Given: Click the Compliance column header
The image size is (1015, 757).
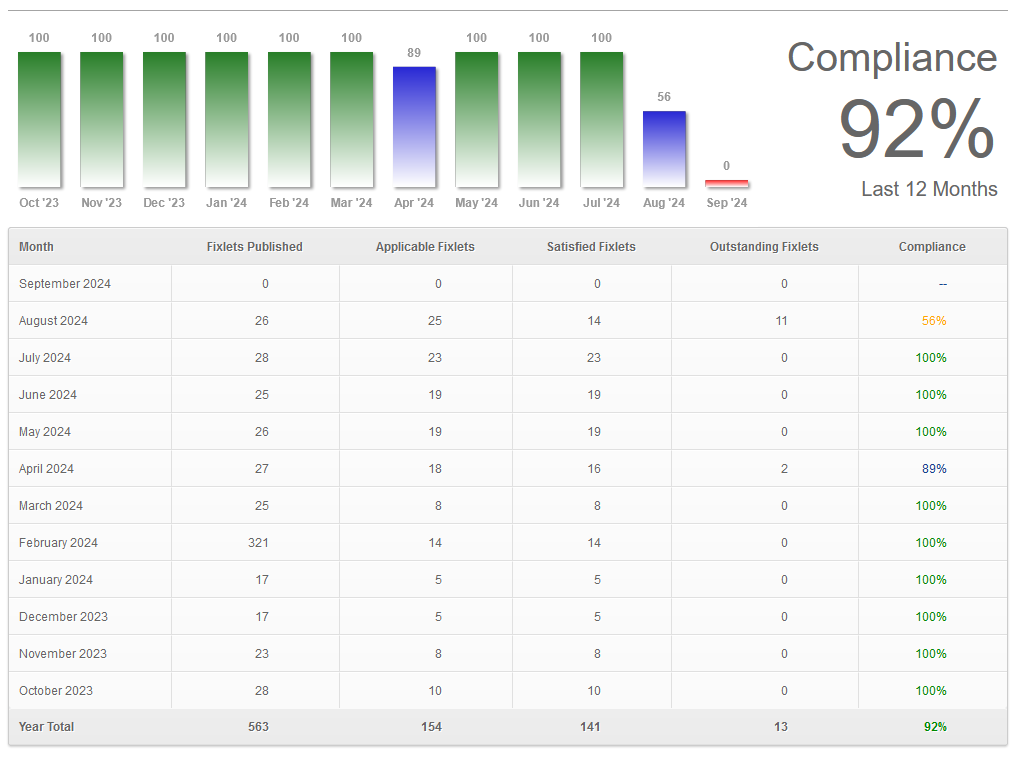Looking at the screenshot, I should [931, 246].
